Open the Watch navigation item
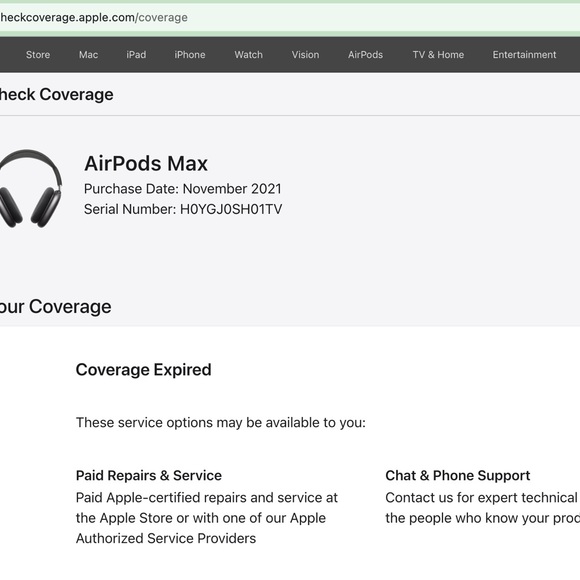 tap(249, 55)
